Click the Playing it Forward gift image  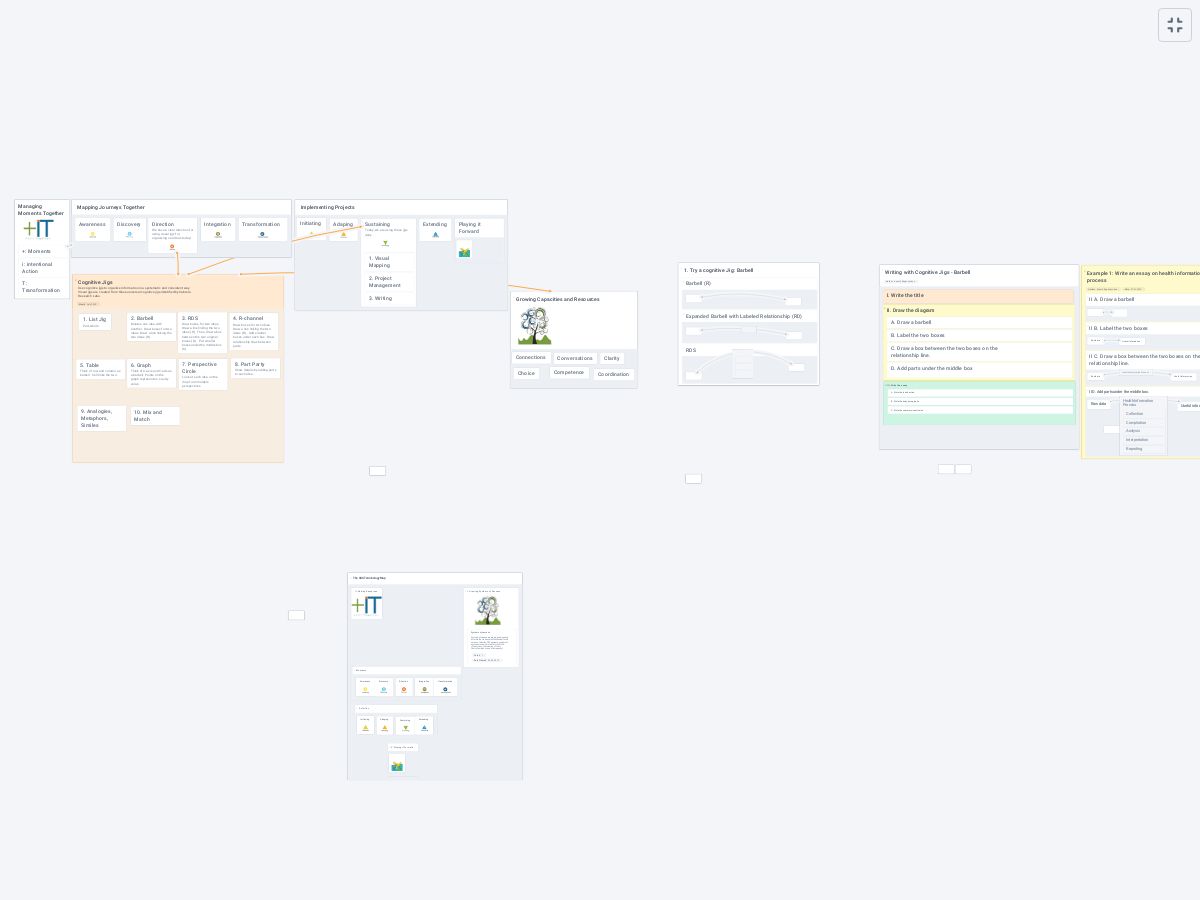(x=465, y=252)
